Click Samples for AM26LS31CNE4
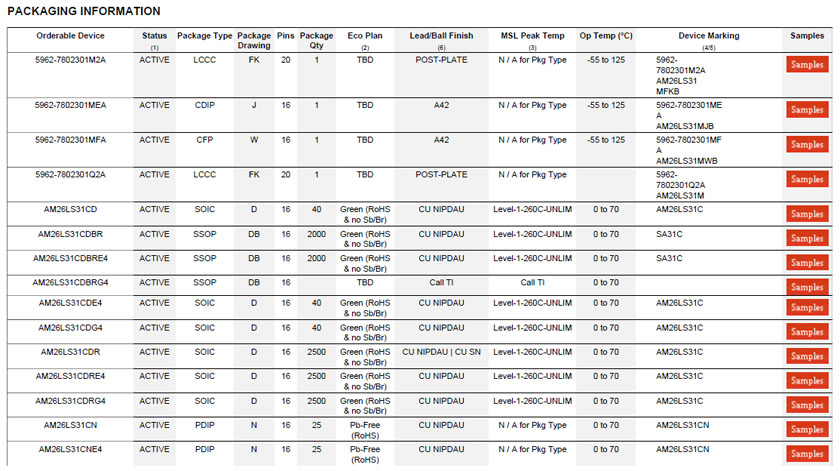 click(x=807, y=453)
